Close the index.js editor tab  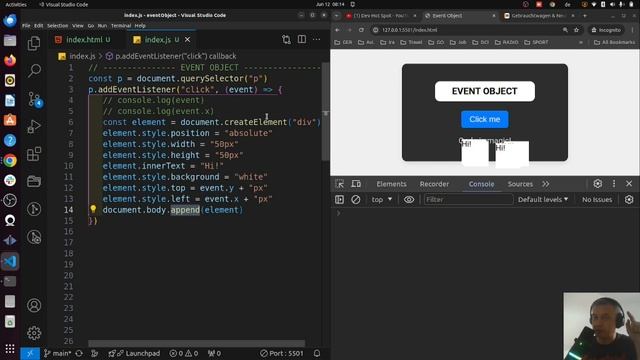(x=187, y=40)
